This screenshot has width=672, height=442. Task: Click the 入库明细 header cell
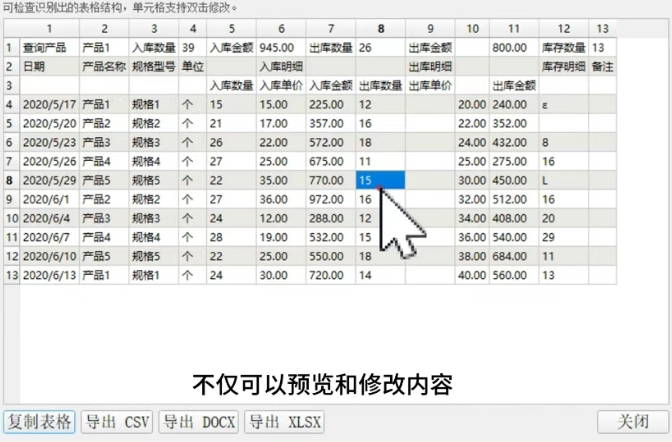[281, 66]
